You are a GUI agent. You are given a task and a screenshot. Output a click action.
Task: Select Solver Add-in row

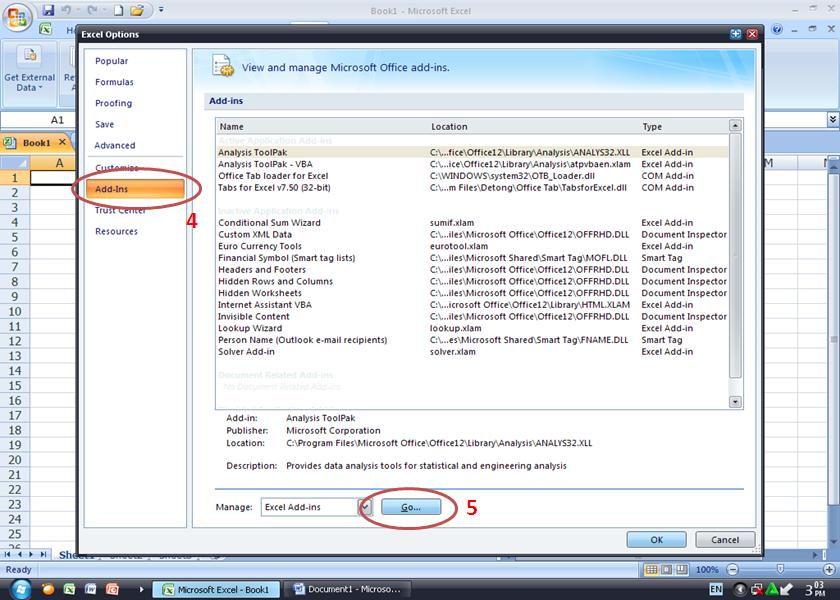tap(472, 351)
